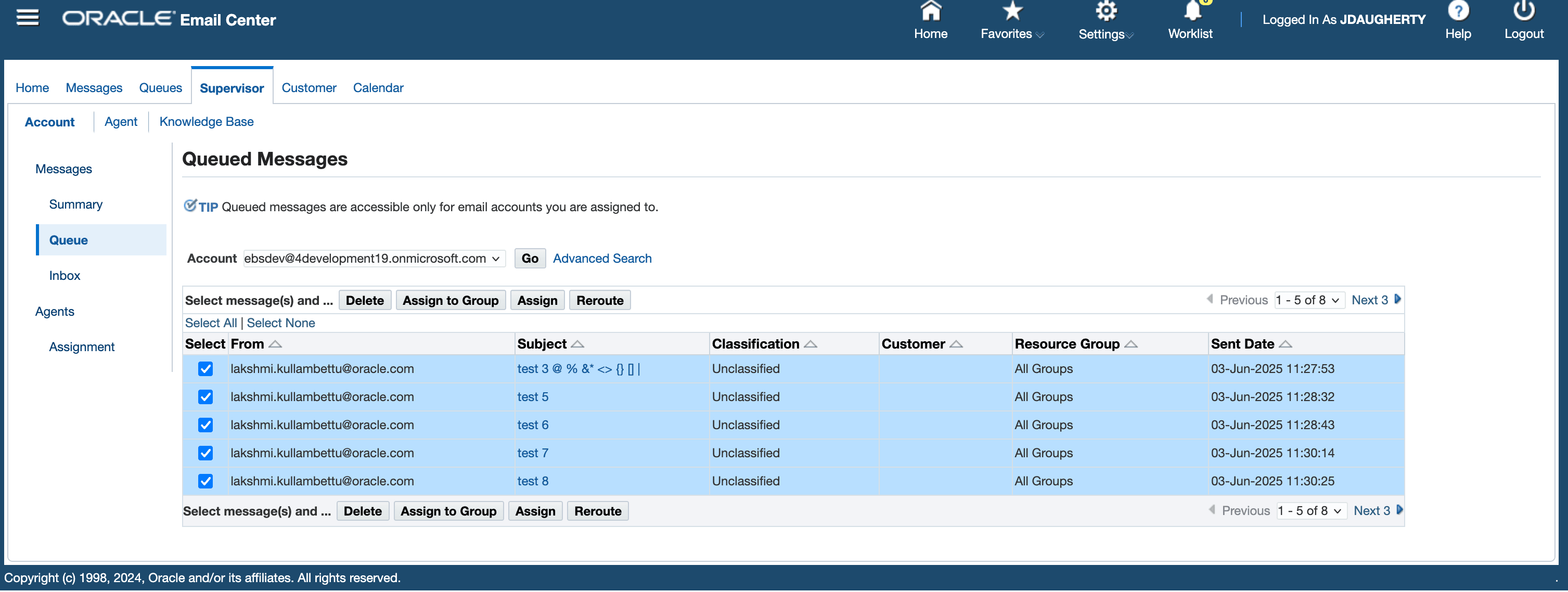Open the Favorites star icon
The image size is (1568, 592).
coord(1012,11)
